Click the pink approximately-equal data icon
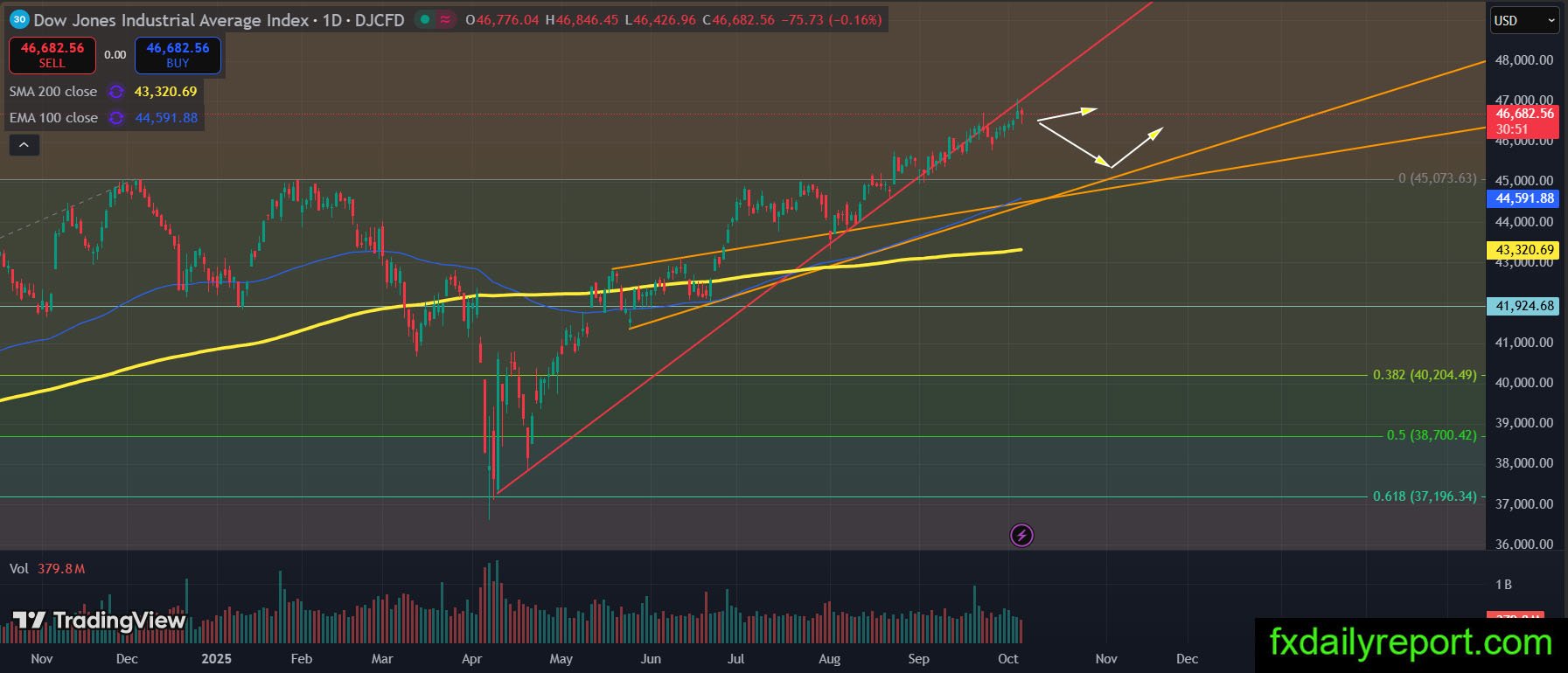The width and height of the screenshot is (1568, 673). click(445, 19)
